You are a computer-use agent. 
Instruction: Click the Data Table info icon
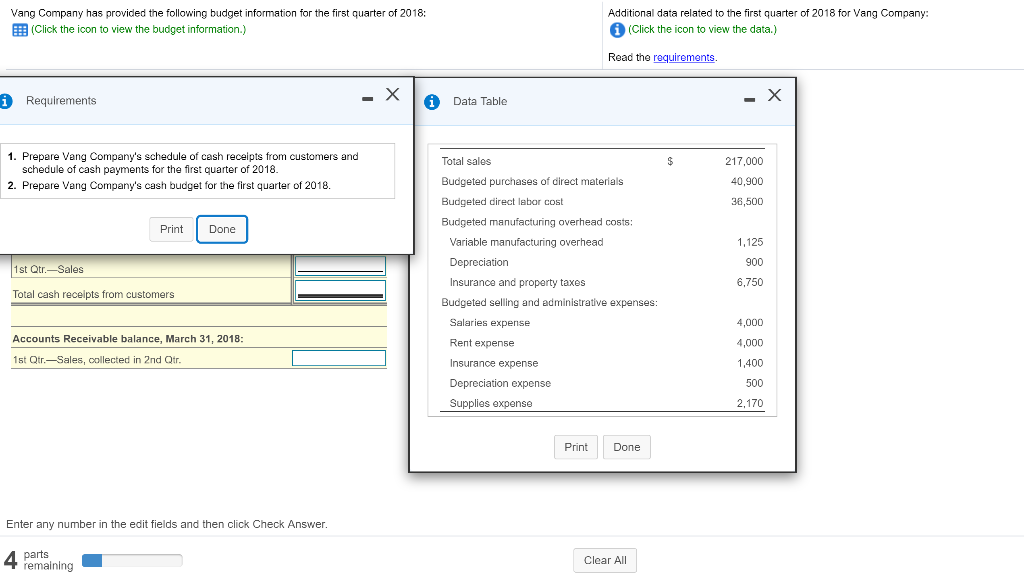point(432,101)
